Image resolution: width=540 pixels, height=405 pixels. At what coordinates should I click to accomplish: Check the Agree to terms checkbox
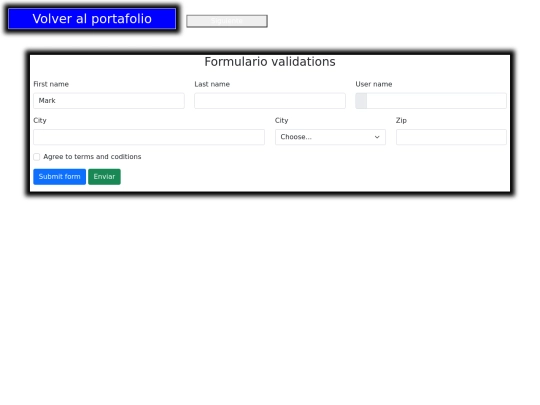37,157
